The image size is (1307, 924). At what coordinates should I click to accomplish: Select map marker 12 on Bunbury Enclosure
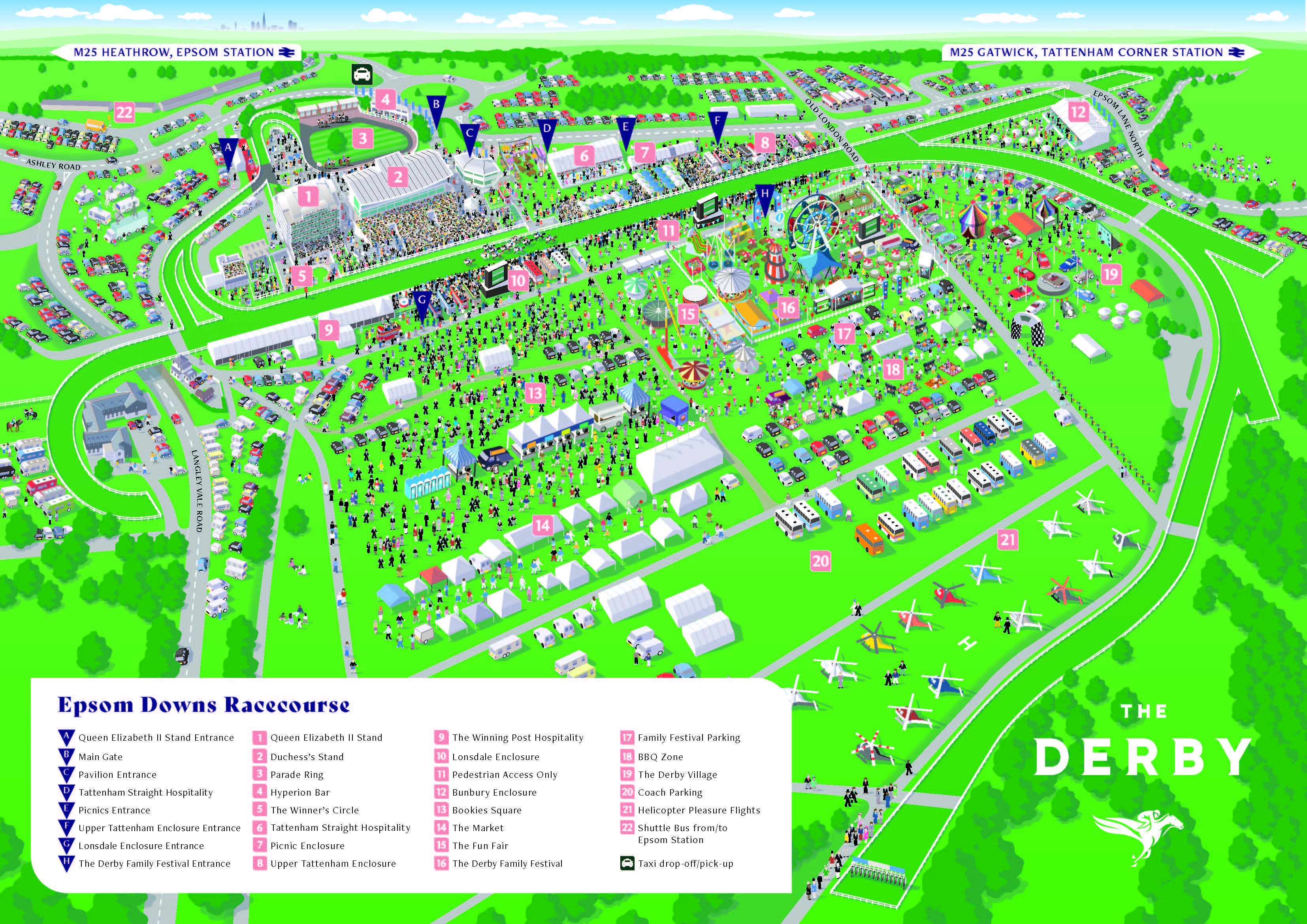[1077, 111]
